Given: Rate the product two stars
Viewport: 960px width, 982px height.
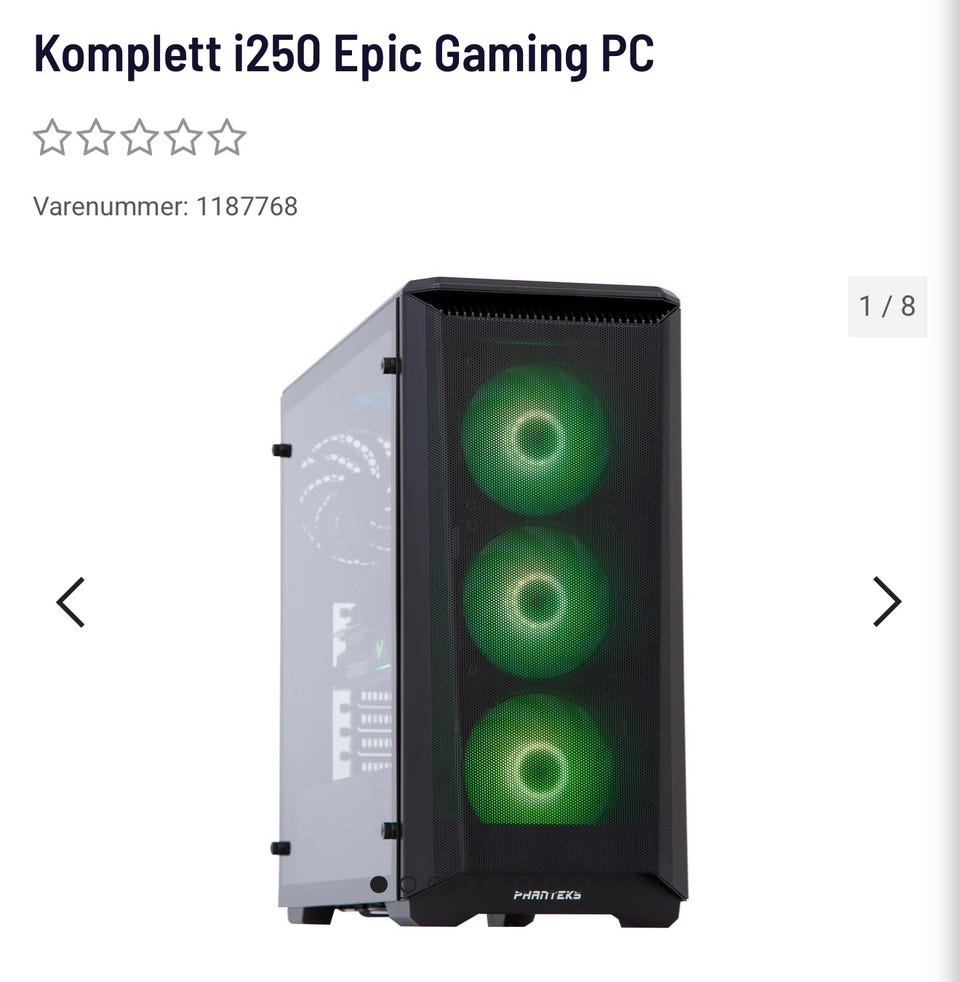Looking at the screenshot, I should click(x=95, y=137).
